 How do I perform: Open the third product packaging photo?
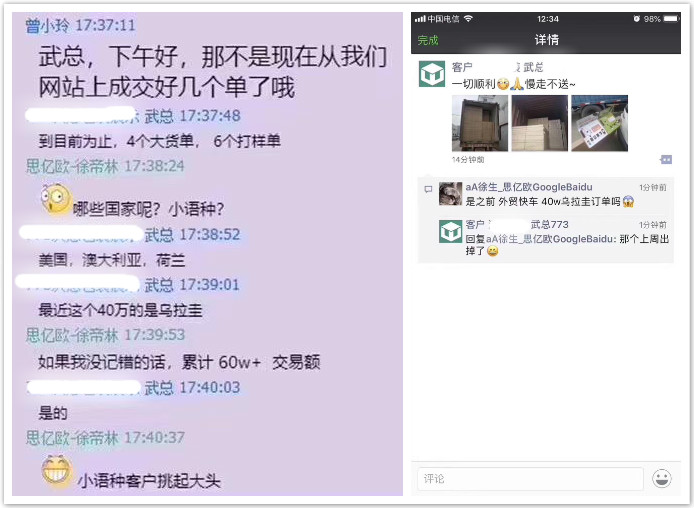pos(599,123)
